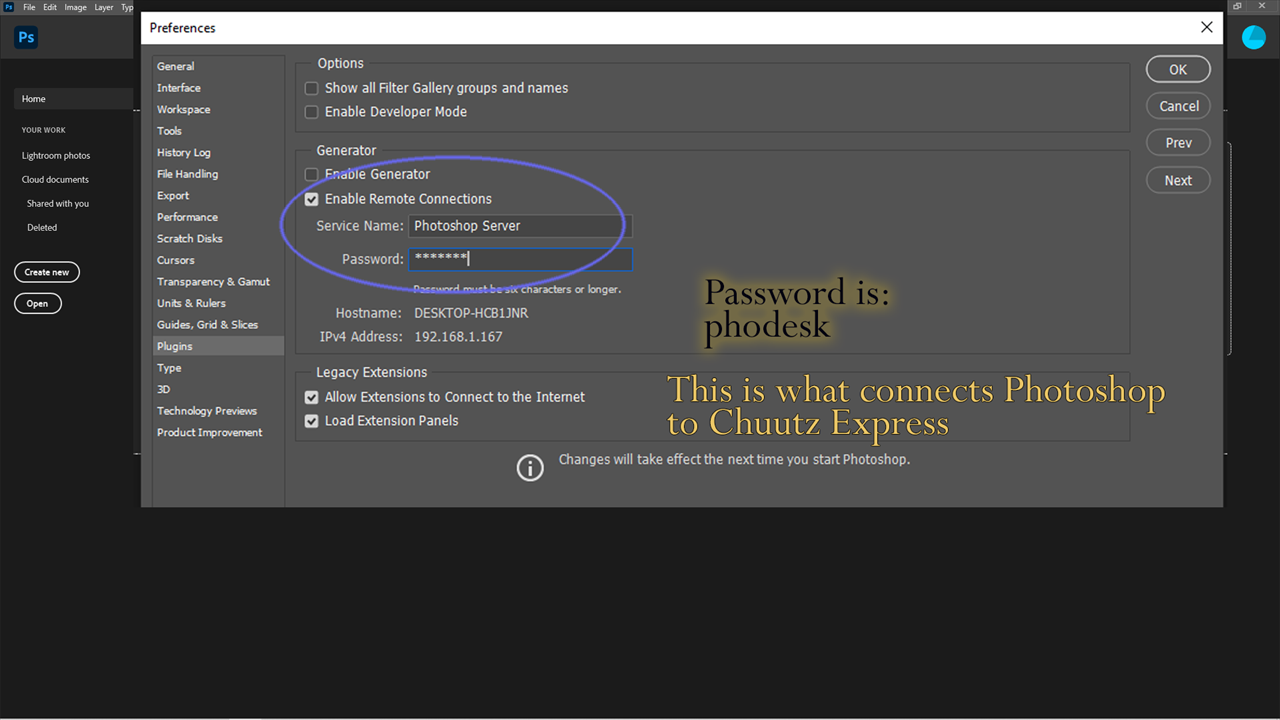Viewport: 1280px width, 720px height.
Task: Go to previous preferences page with Prev
Action: 1178,143
